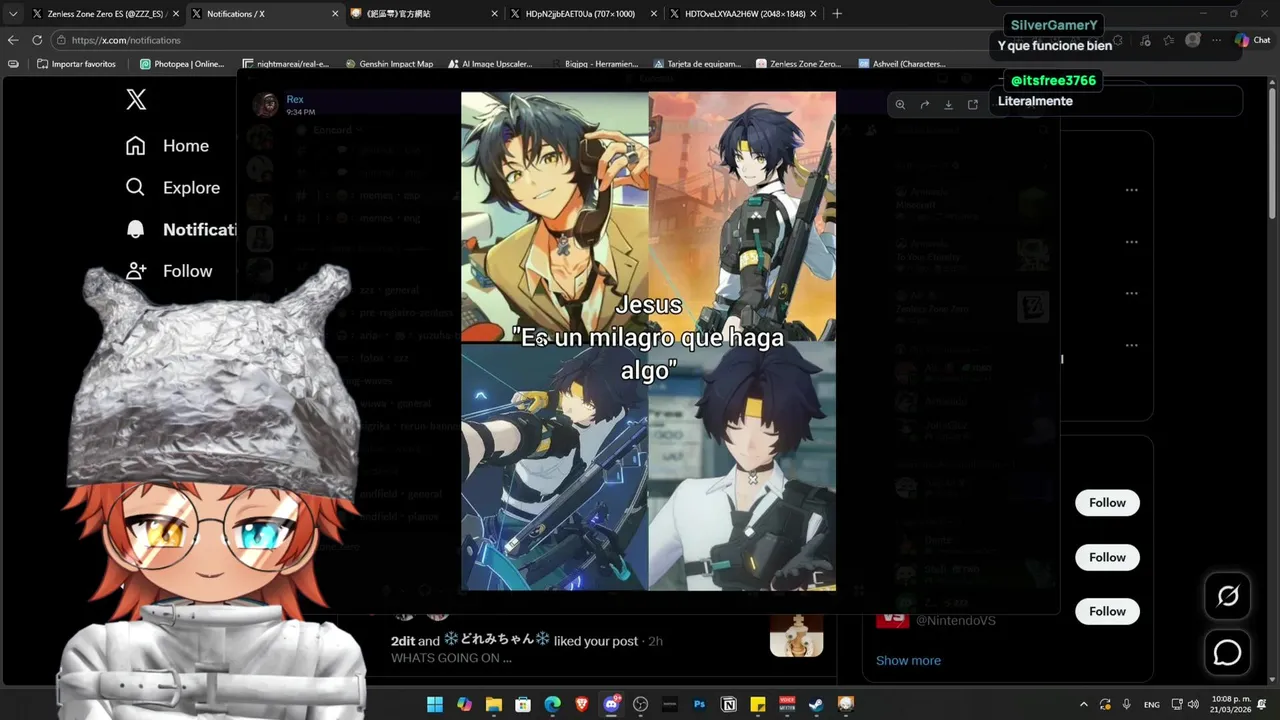Open Microsoft Store from taskbar
This screenshot has width=1280, height=720.
[523, 704]
